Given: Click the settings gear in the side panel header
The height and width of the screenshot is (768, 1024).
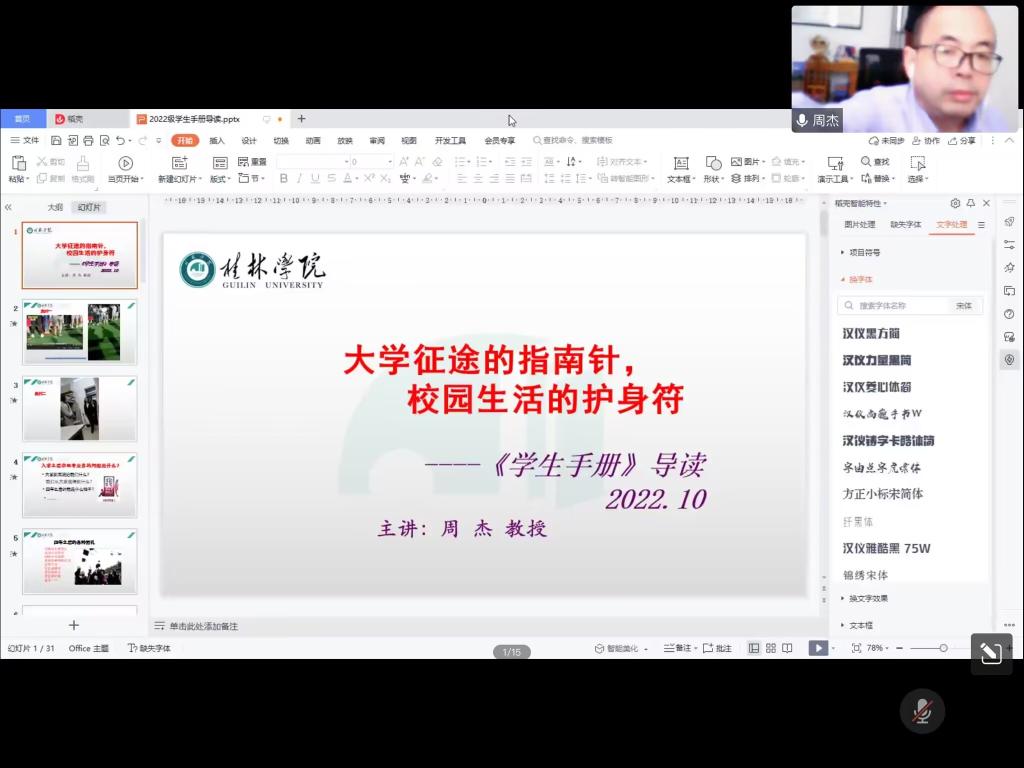Looking at the screenshot, I should tap(955, 203).
